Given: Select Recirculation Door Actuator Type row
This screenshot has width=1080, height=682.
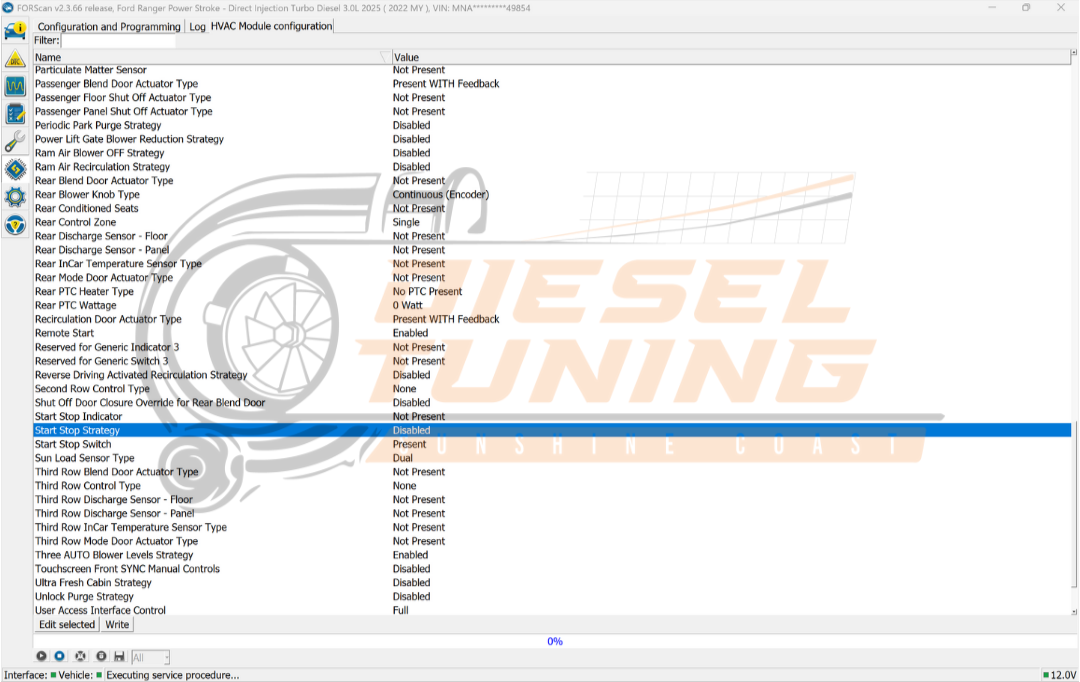Looking at the screenshot, I should [x=552, y=319].
